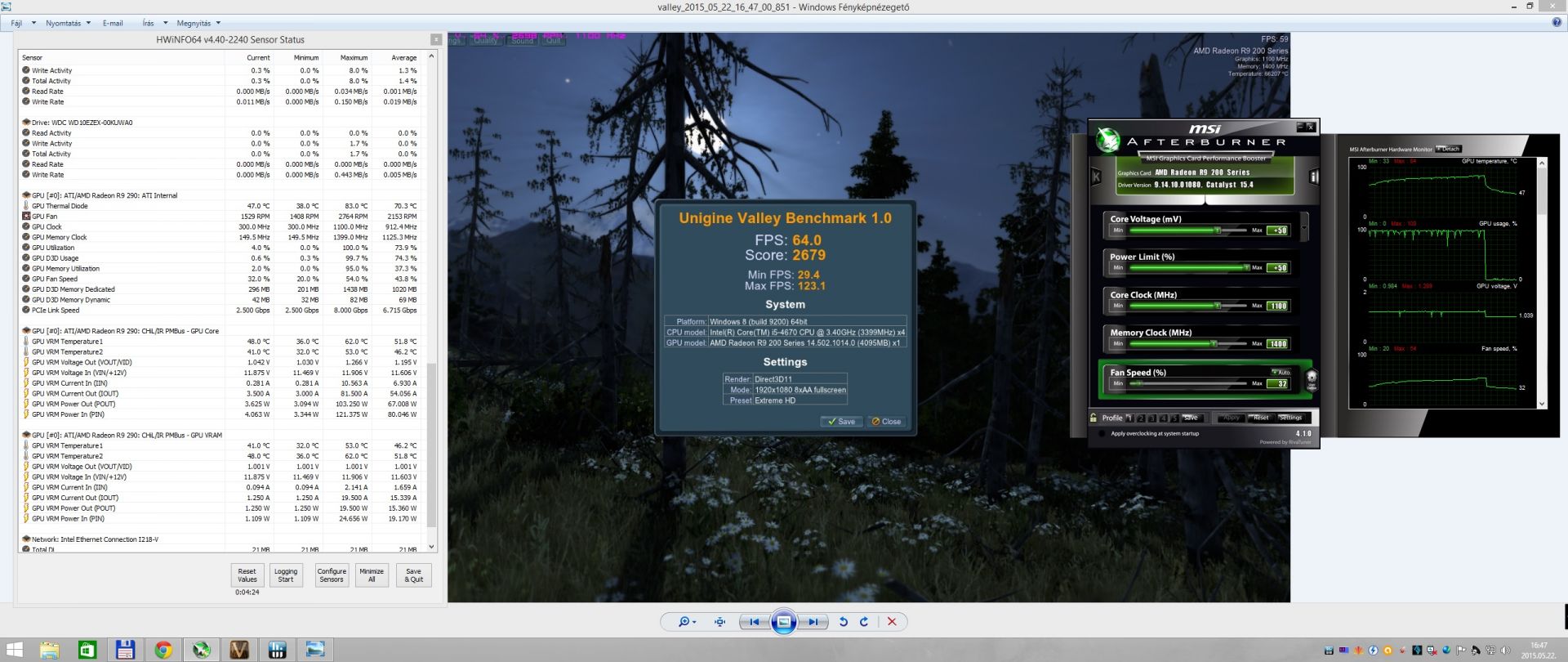This screenshot has width=1568, height=662.
Task: Open Afterburner Settings button
Action: pyautogui.click(x=1290, y=418)
